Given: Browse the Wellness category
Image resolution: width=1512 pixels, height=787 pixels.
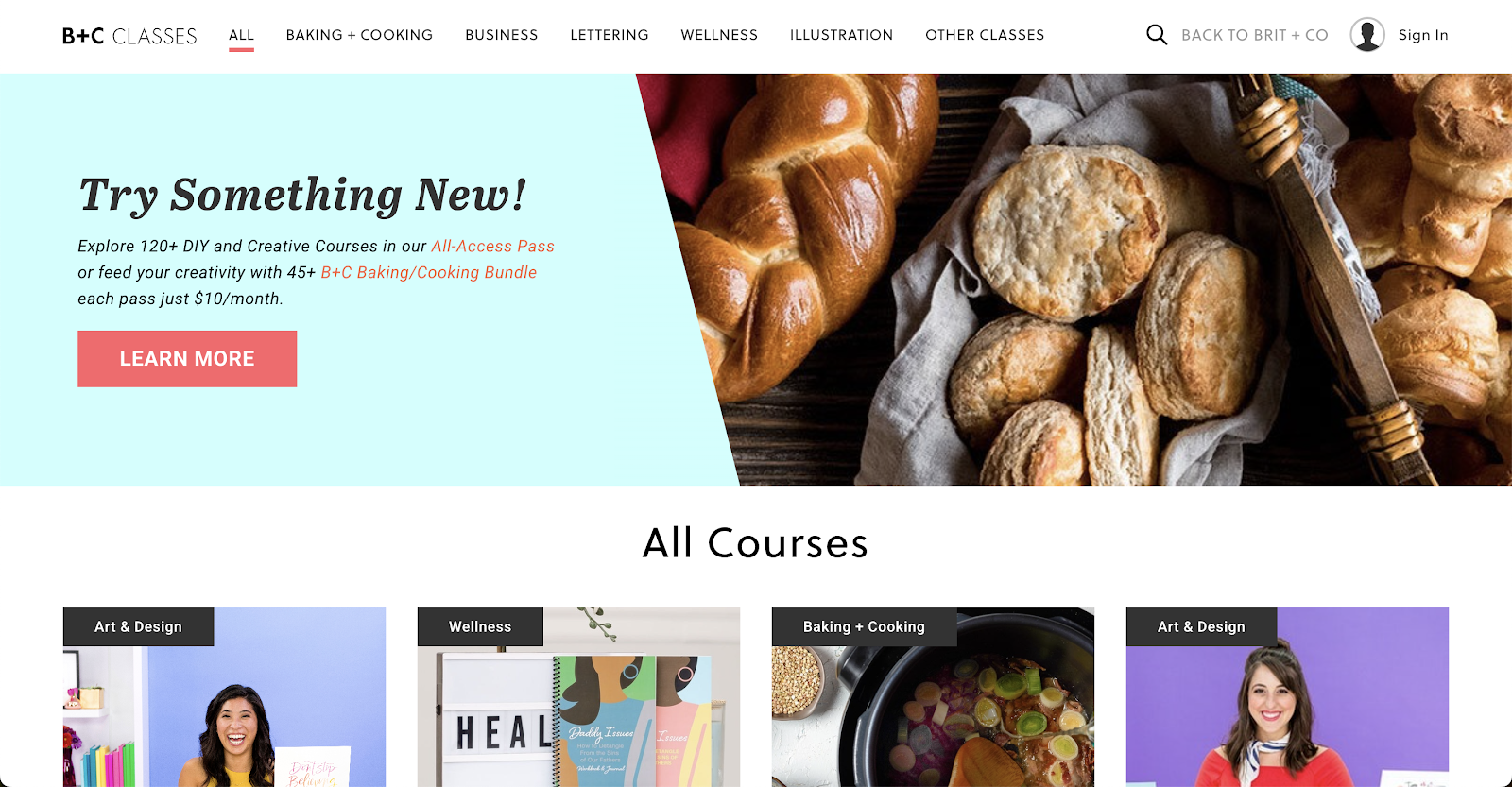Looking at the screenshot, I should [x=719, y=35].
